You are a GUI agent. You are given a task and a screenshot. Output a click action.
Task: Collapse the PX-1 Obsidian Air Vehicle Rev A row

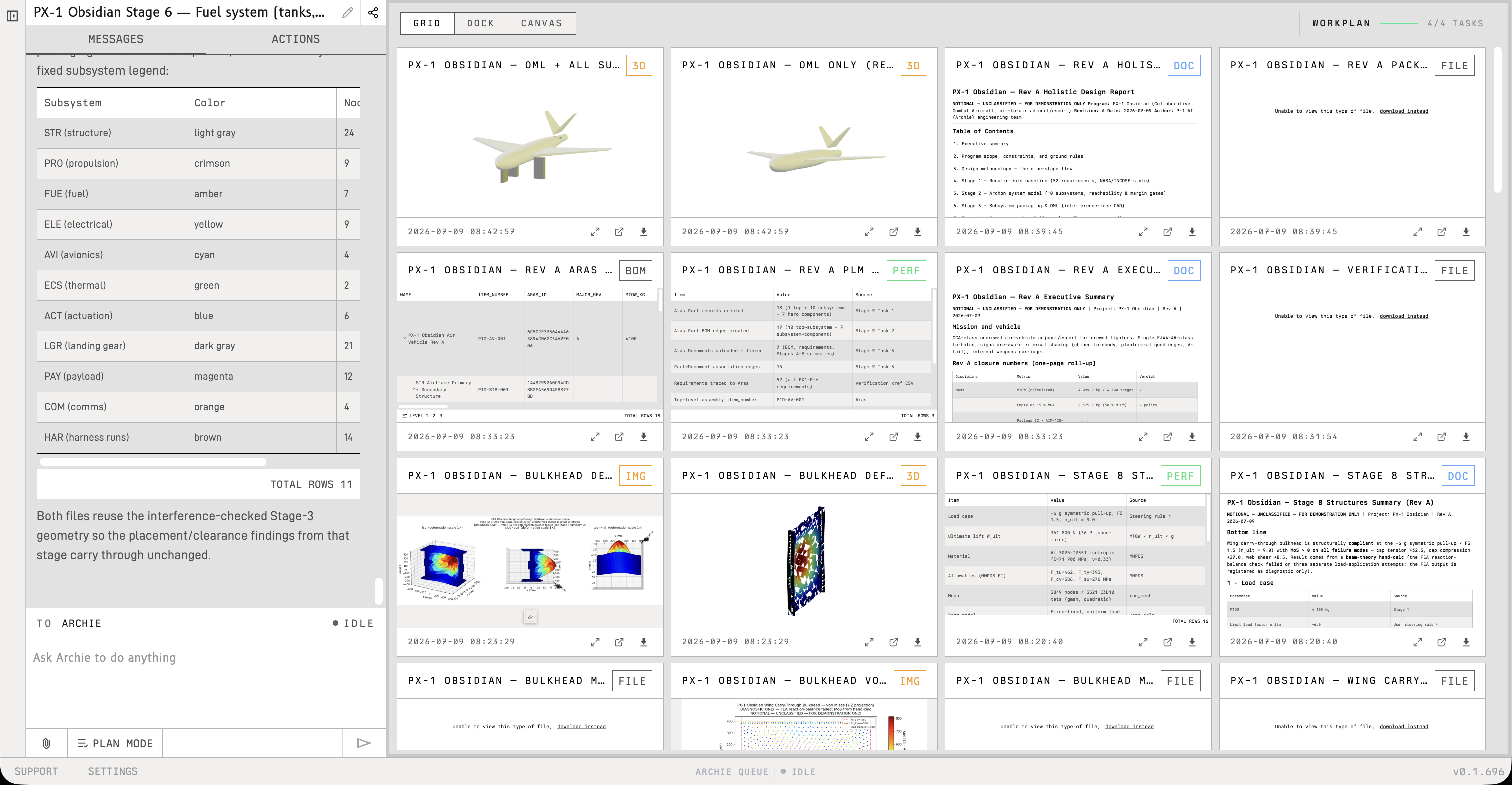click(x=404, y=338)
